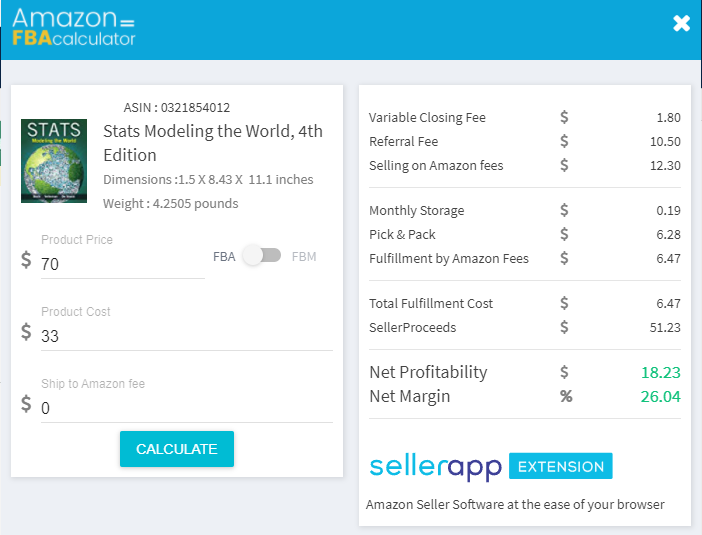Select Fulfillment by Amazon Fees value
Image resolution: width=702 pixels, height=535 pixels.
coord(668,258)
